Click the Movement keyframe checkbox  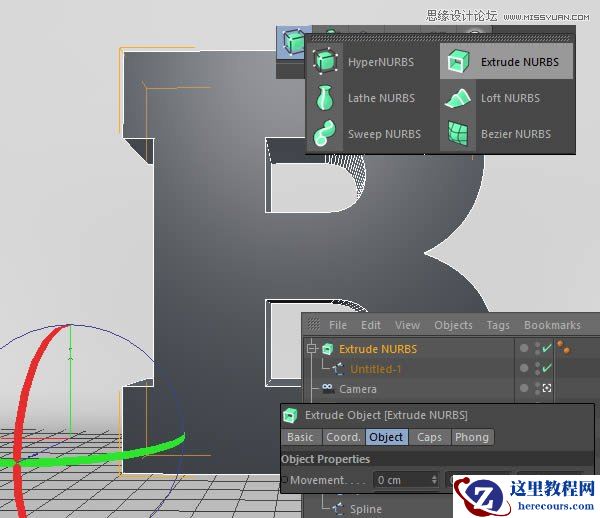coord(284,480)
